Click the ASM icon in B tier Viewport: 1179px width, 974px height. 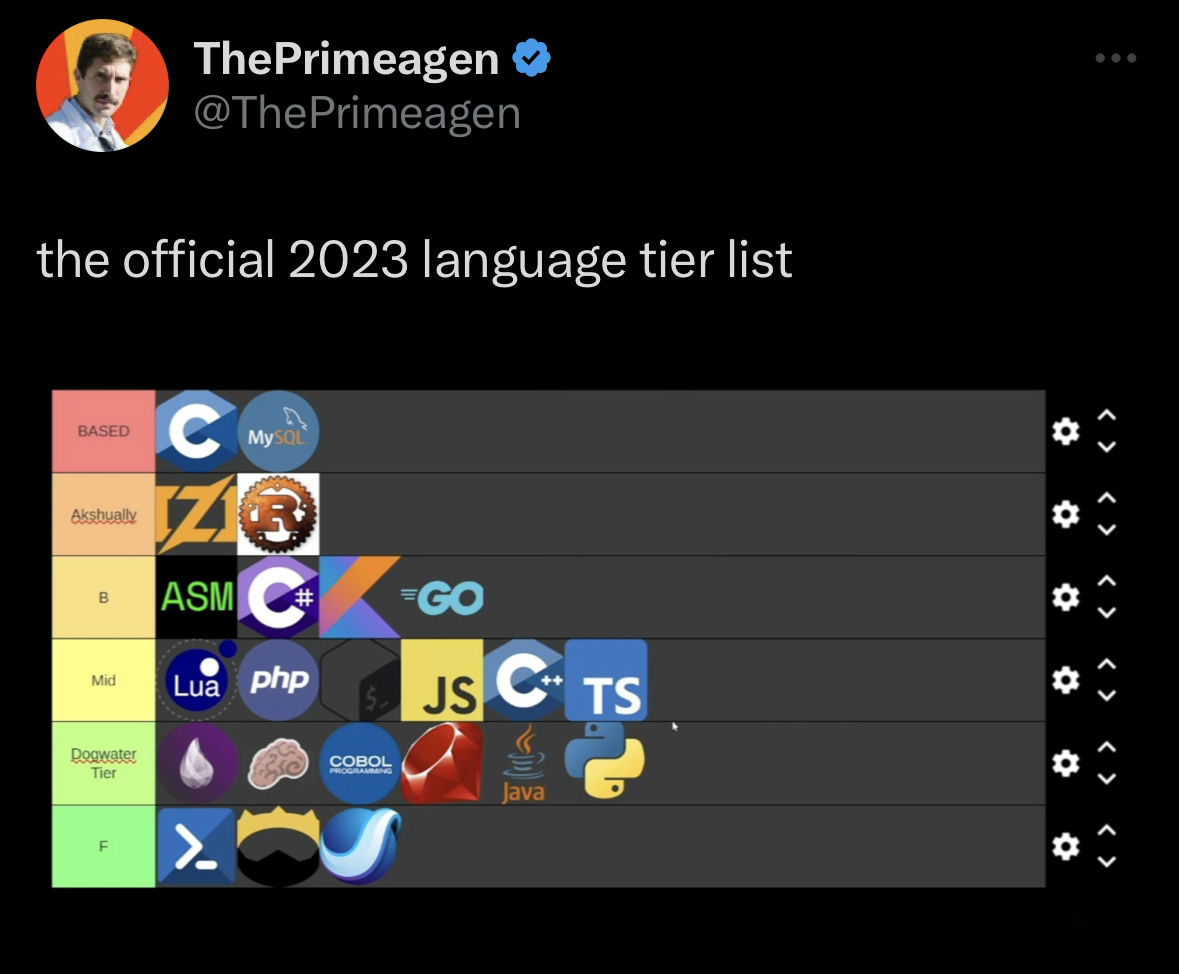point(197,597)
